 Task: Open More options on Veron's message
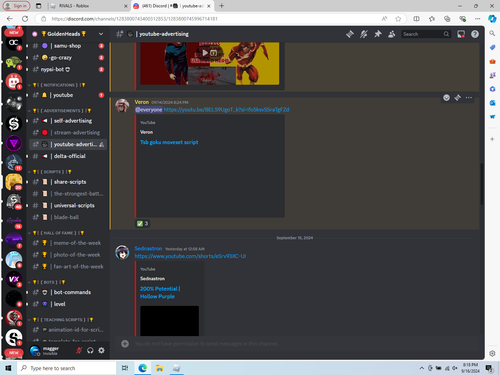(x=469, y=98)
